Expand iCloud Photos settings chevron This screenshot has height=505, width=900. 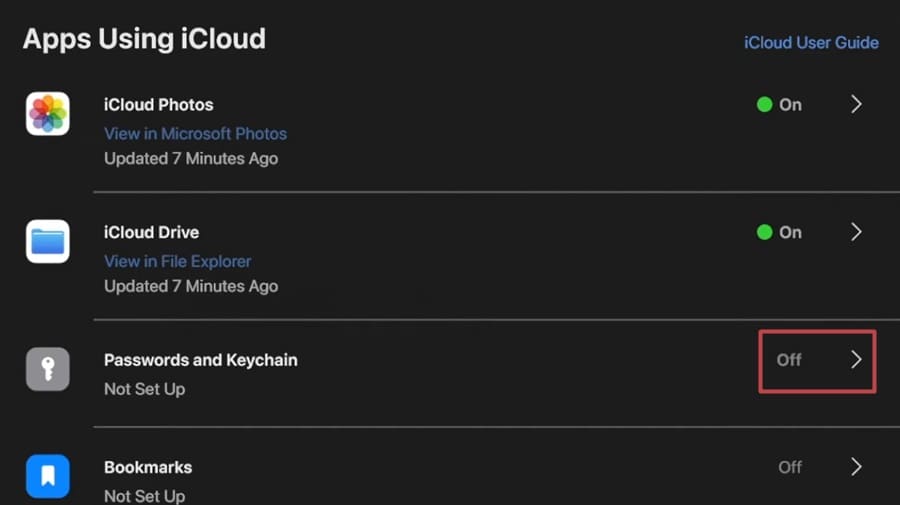click(856, 104)
